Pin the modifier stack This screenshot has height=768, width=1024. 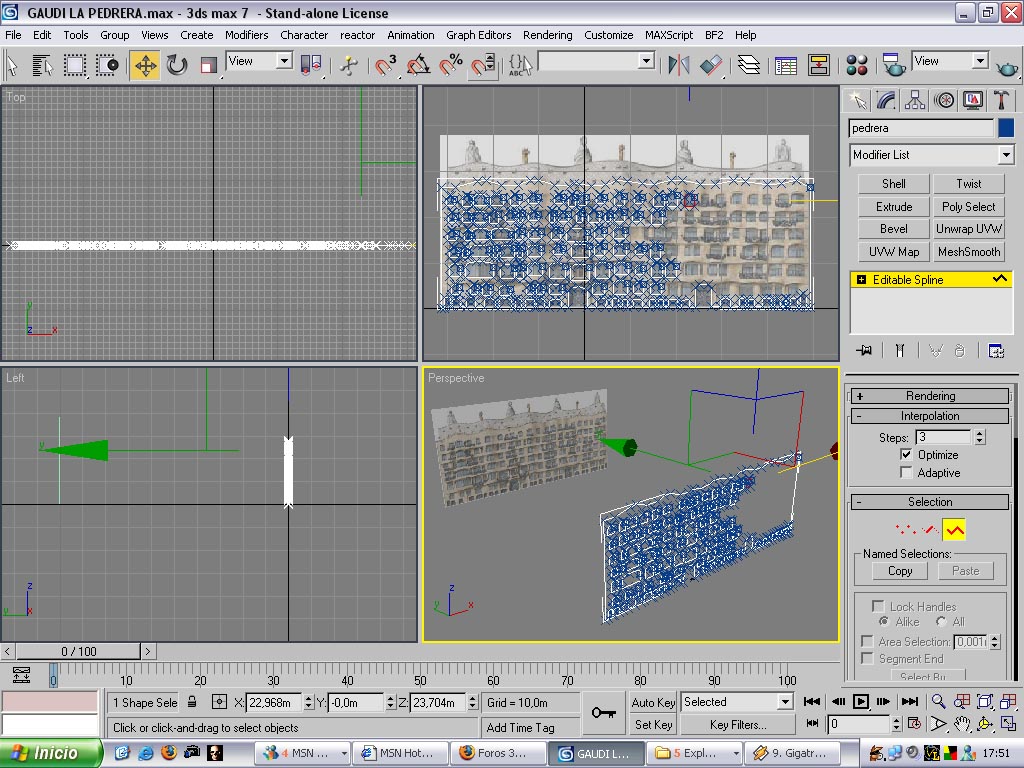864,350
